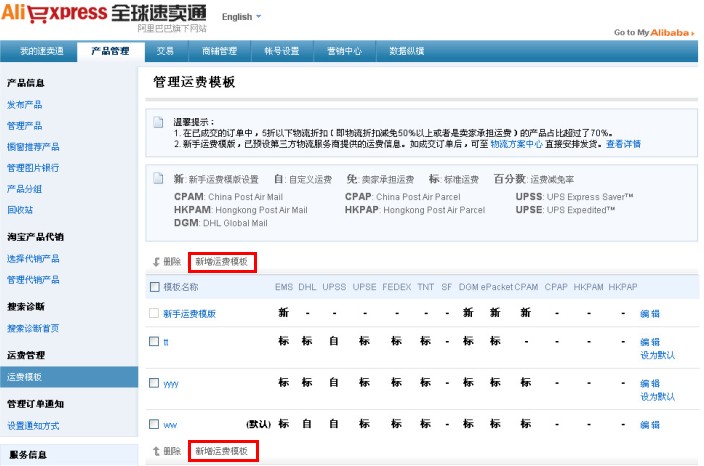Click the document icon beside 温馨提示
Viewport: 704px width, 466px height.
[158, 122]
